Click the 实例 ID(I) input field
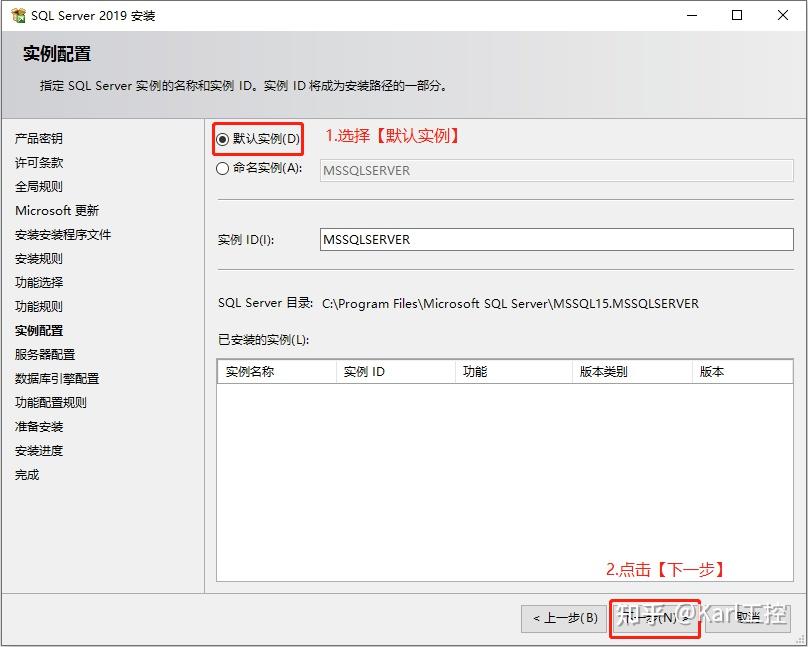Viewport: 808px width, 647px height. 557,240
